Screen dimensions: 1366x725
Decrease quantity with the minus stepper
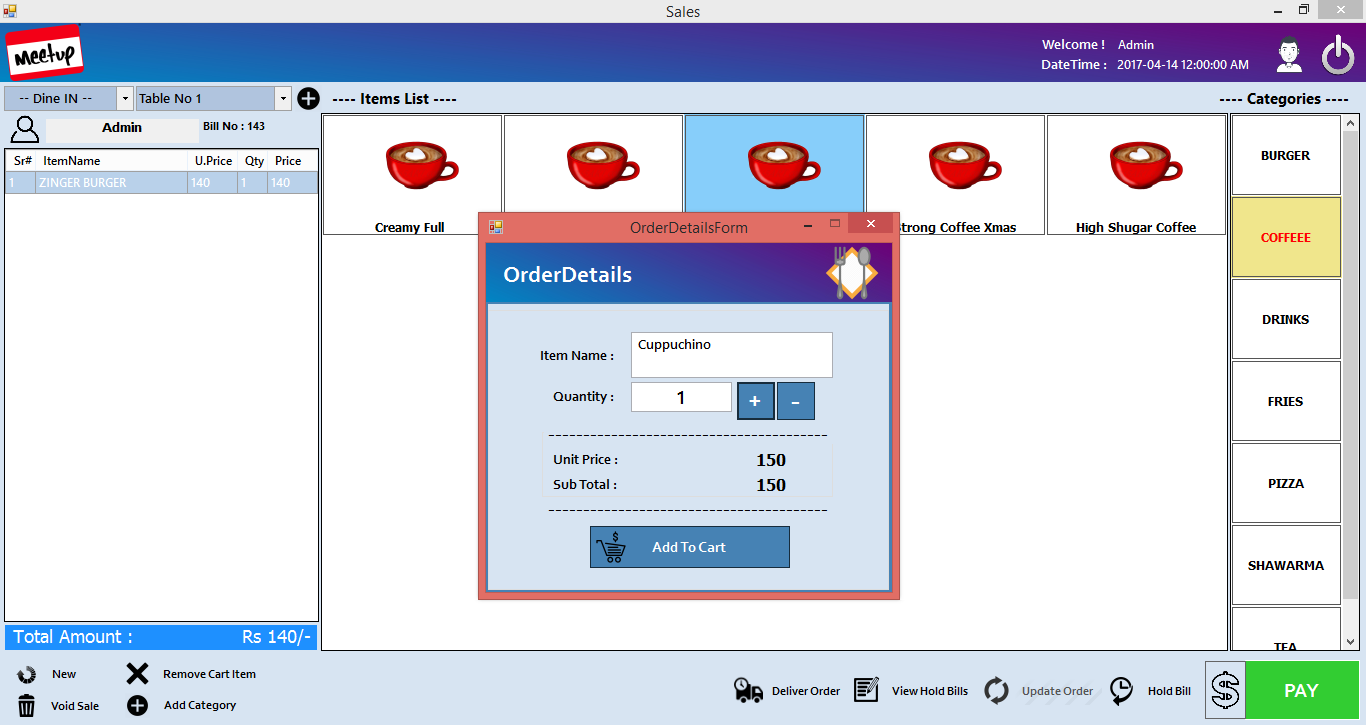(795, 400)
